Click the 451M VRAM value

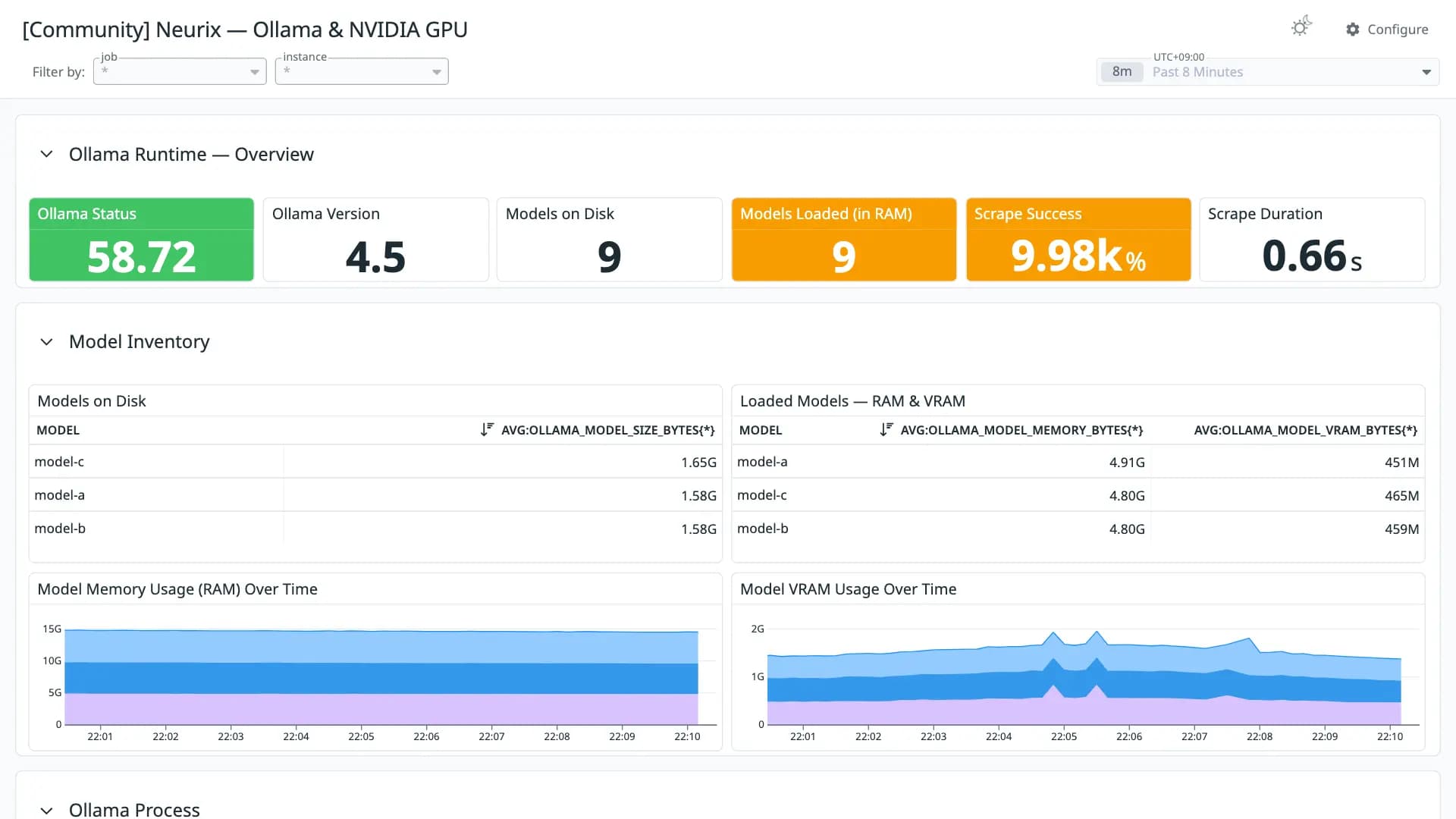pyautogui.click(x=1401, y=463)
